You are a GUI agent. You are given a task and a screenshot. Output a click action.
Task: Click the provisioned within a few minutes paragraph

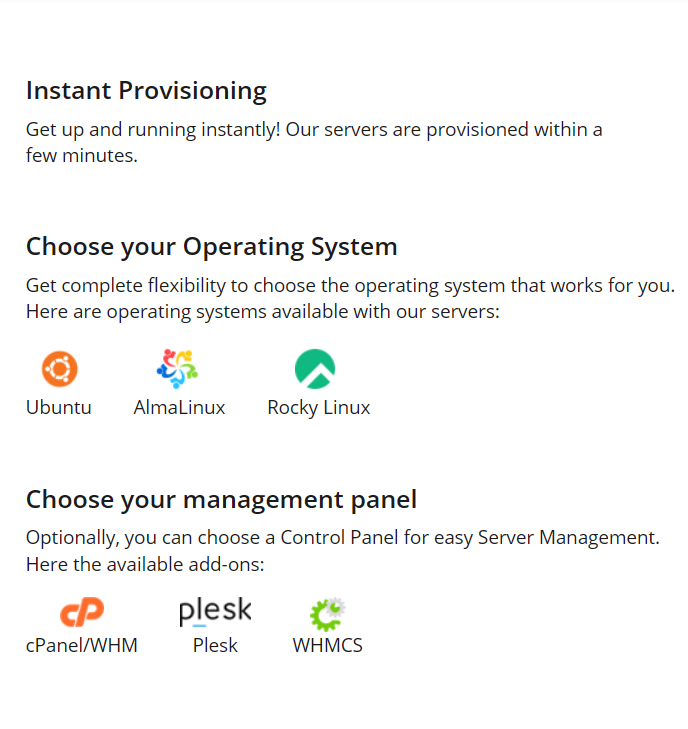pos(314,142)
